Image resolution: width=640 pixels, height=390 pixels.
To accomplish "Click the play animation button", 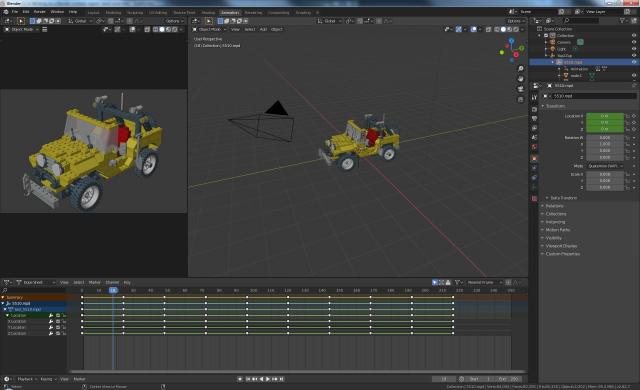I will (268, 379).
